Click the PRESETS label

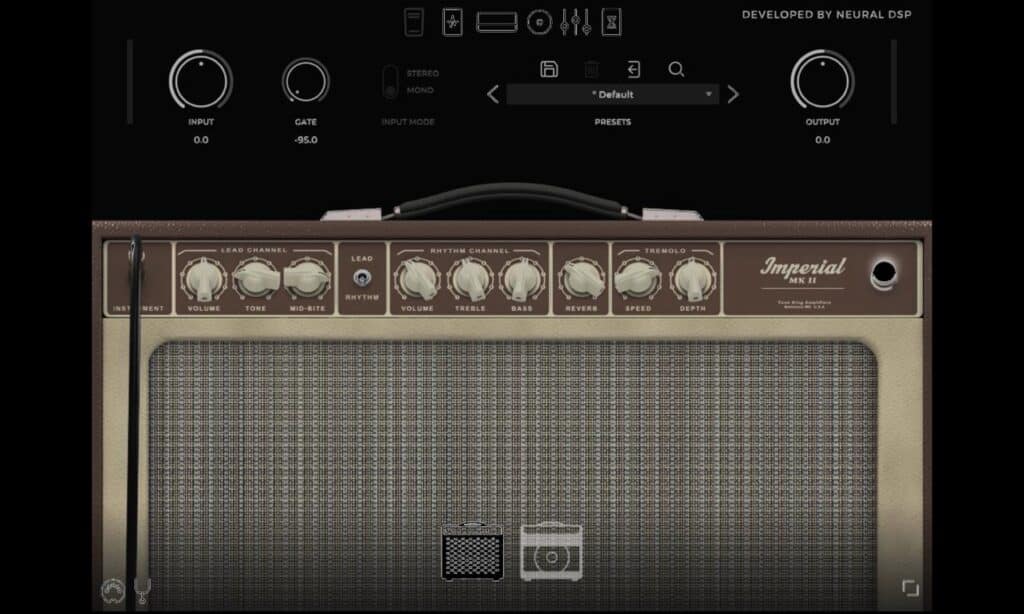[x=613, y=122]
